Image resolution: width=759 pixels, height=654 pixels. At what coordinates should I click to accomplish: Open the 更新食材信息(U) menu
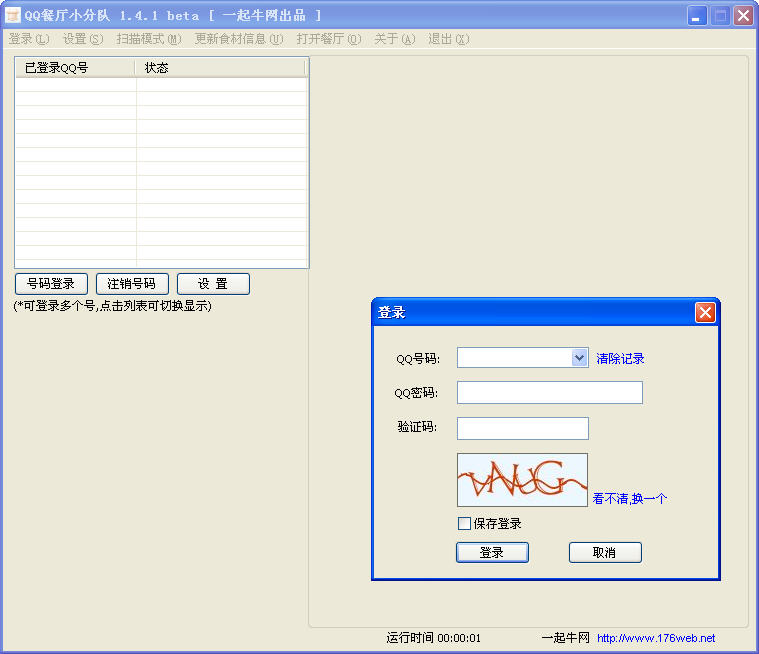point(239,39)
